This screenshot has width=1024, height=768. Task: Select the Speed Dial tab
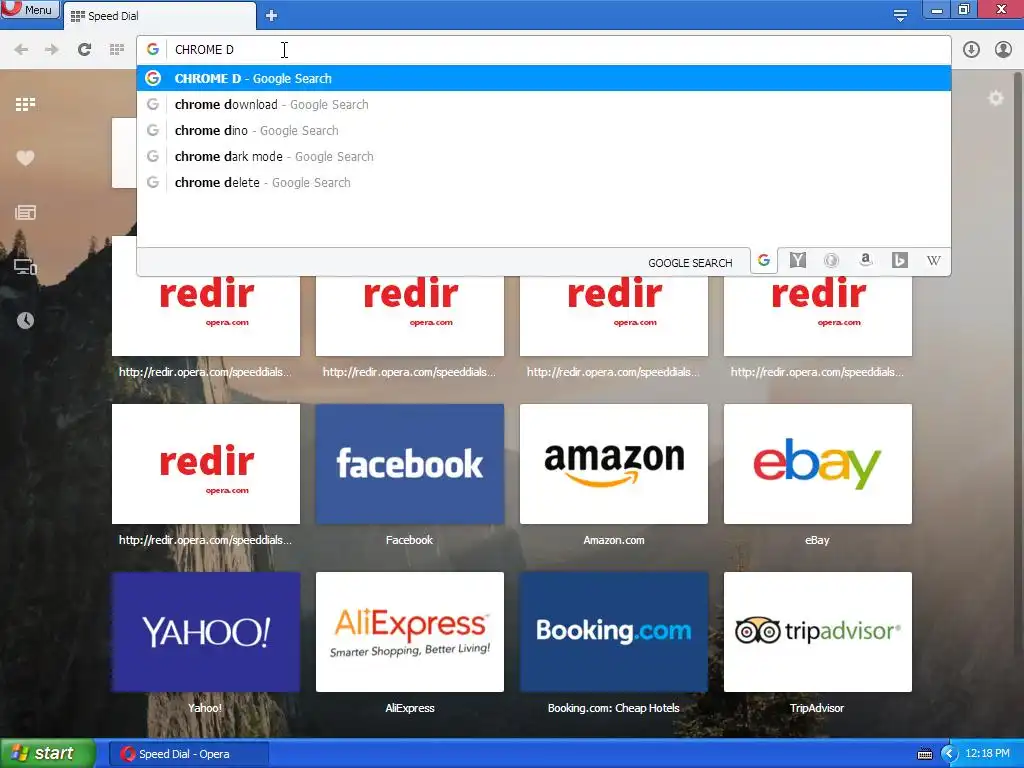click(160, 16)
